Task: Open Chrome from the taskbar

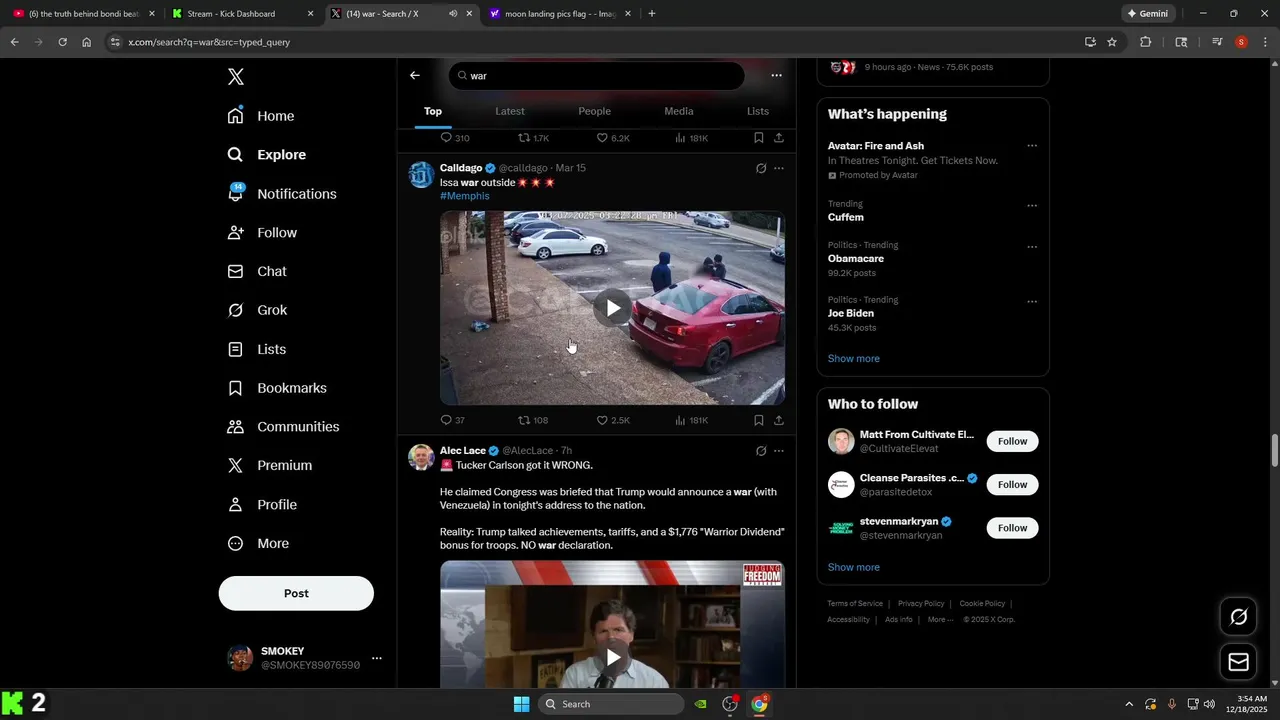Action: point(759,704)
